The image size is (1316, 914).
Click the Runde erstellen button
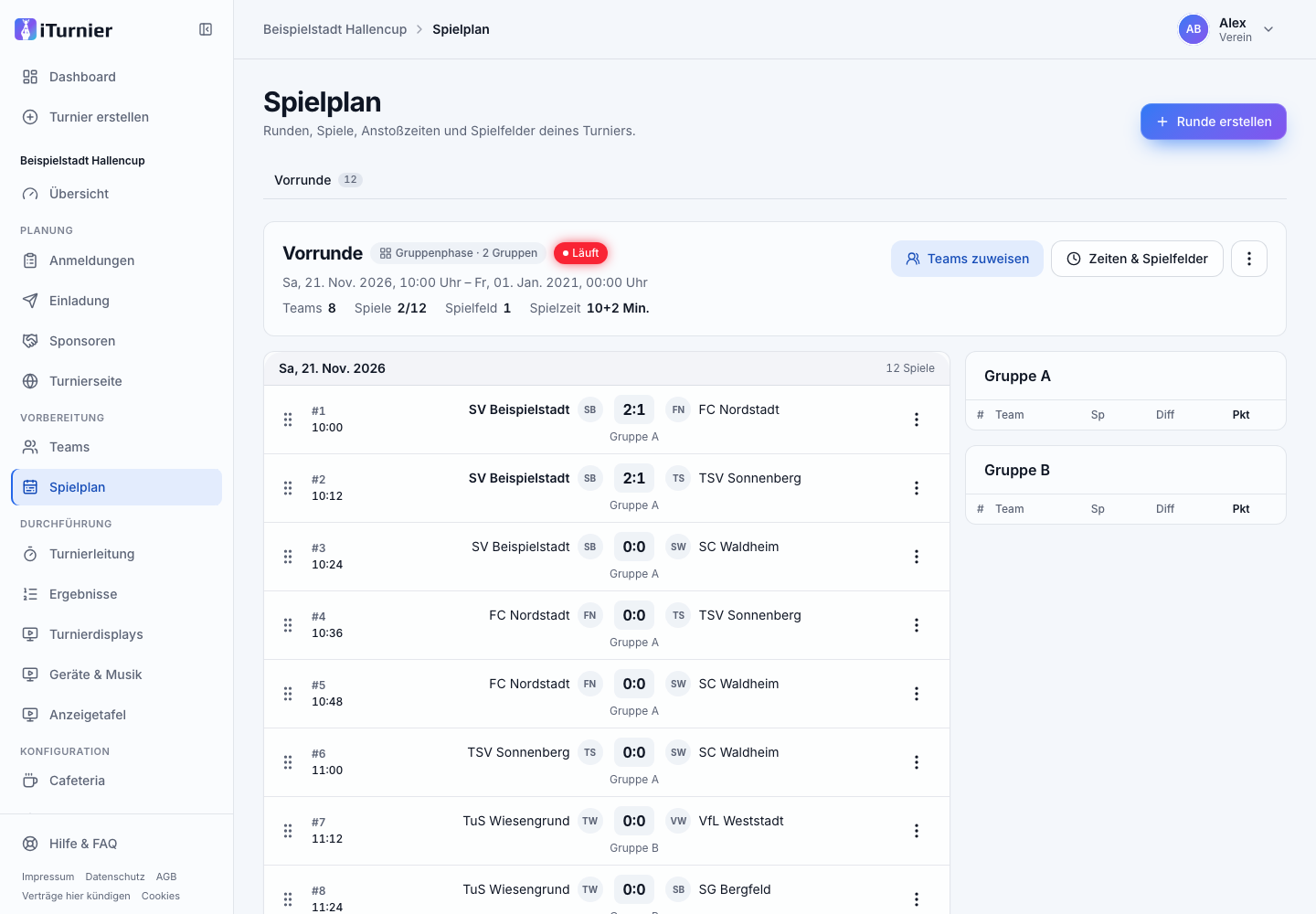point(1213,122)
